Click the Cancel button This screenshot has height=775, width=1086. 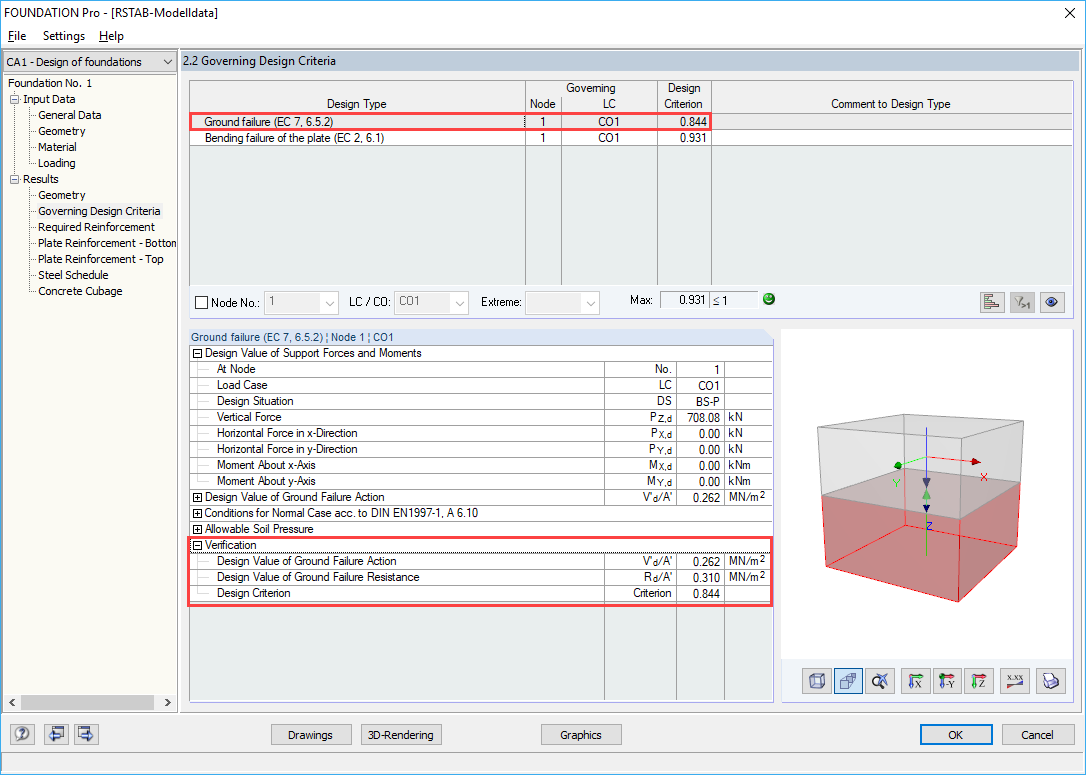[1038, 735]
